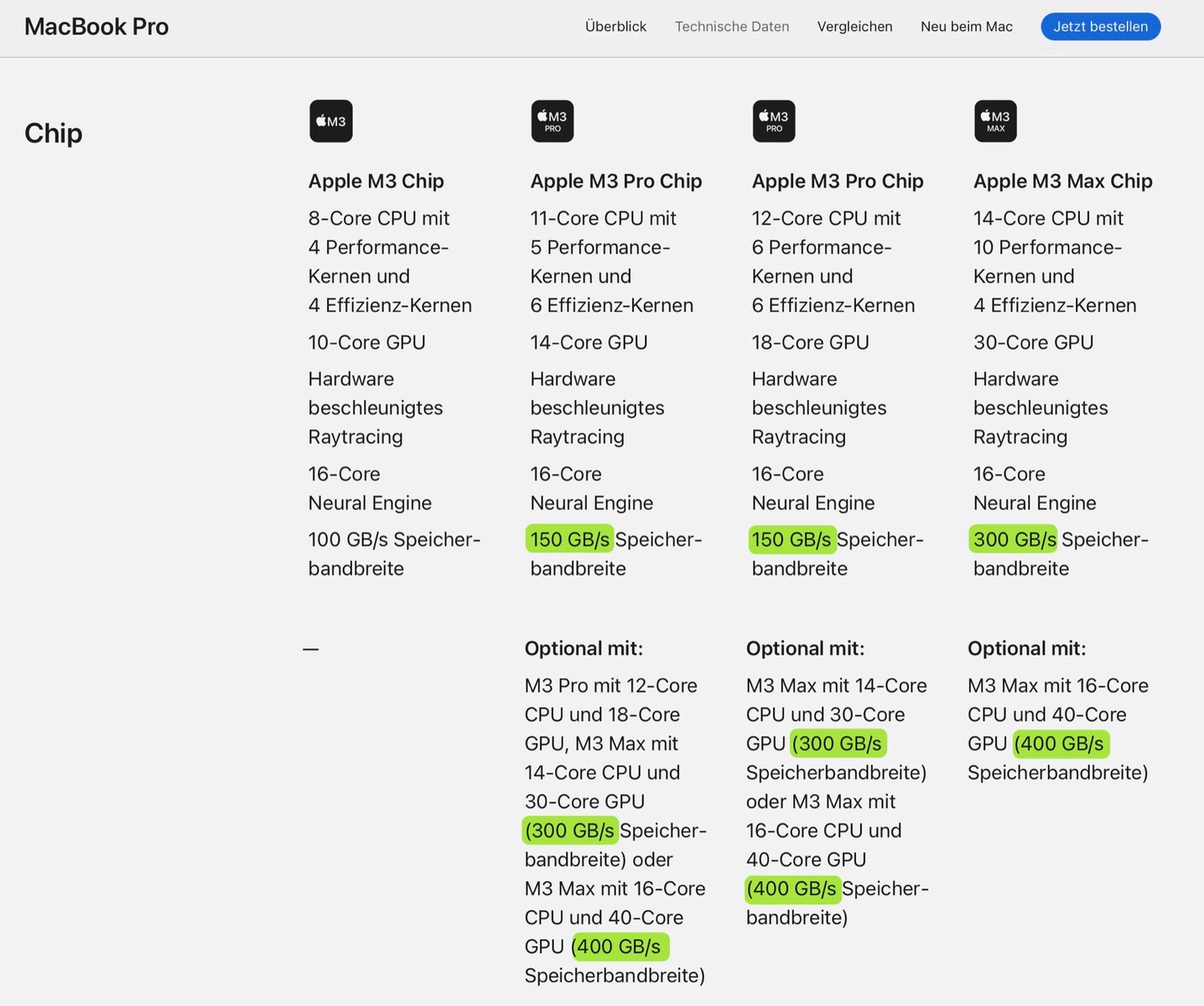Select the Technische Daten tab

click(732, 27)
